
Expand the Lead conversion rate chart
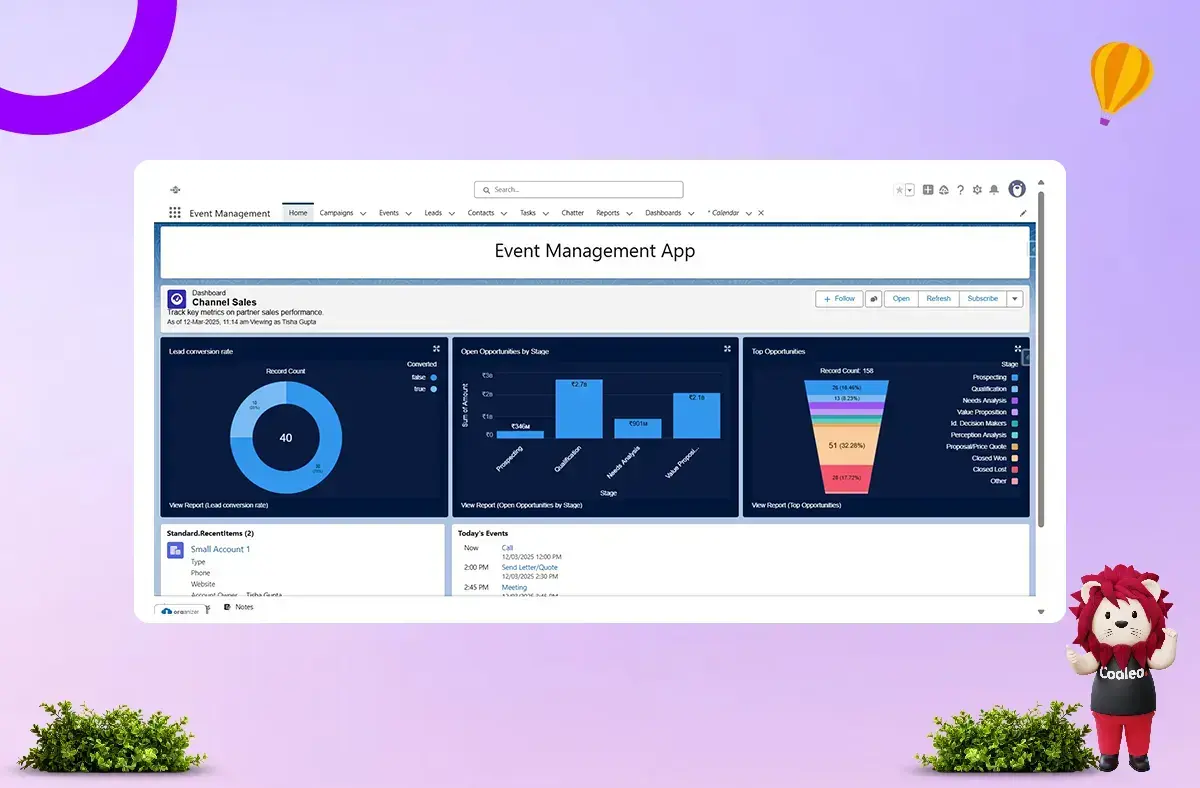pyautogui.click(x=436, y=349)
